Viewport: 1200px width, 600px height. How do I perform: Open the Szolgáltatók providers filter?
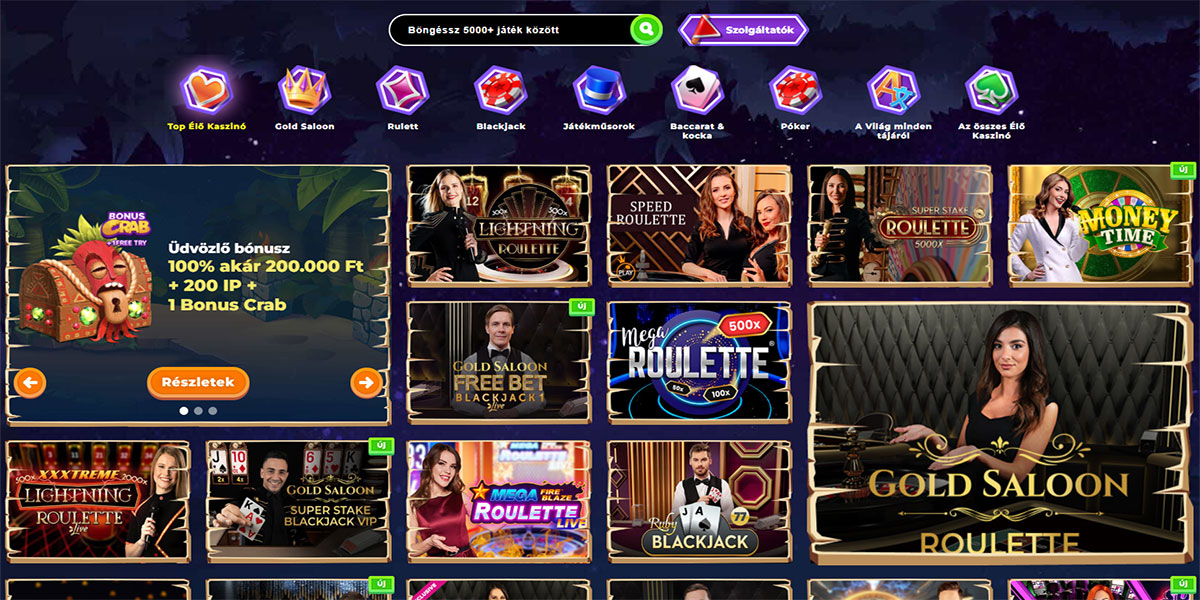(743, 30)
